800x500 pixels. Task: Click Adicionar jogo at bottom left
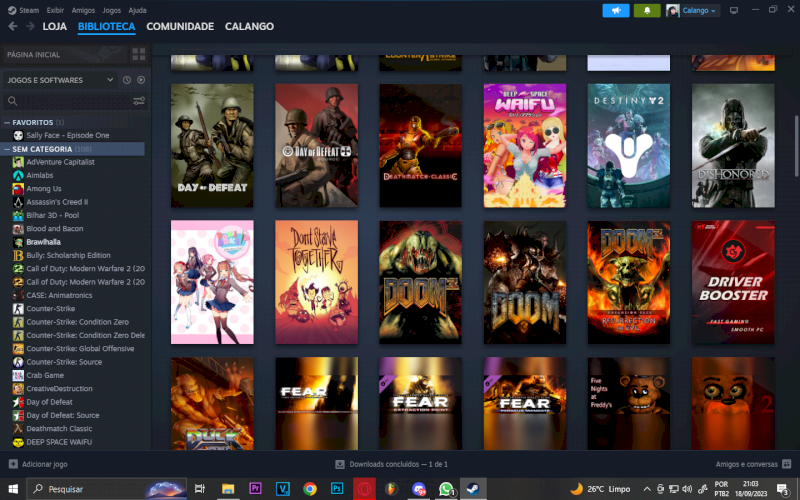(x=38, y=464)
